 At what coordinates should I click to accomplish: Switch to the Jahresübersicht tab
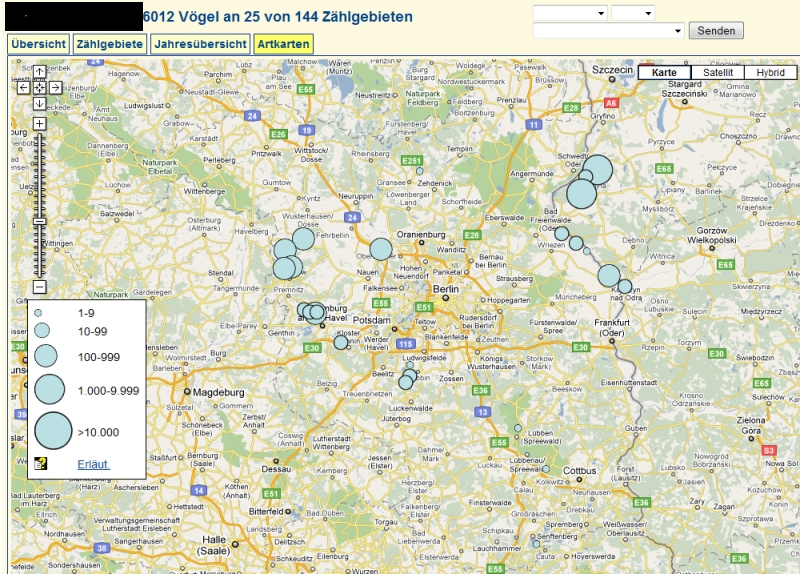[x=200, y=44]
